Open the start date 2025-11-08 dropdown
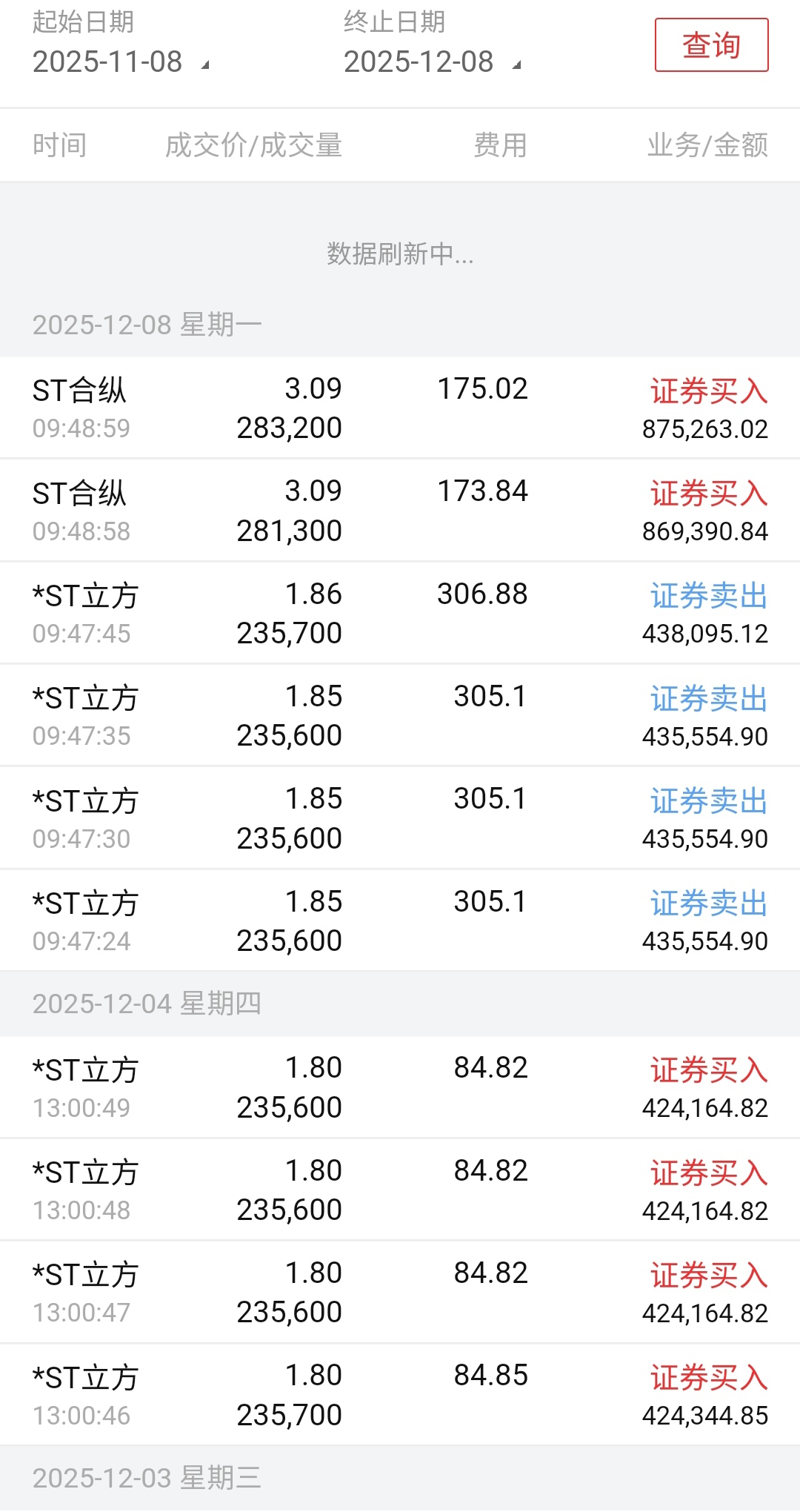Screen dimensions: 800x1512 [x=108, y=62]
